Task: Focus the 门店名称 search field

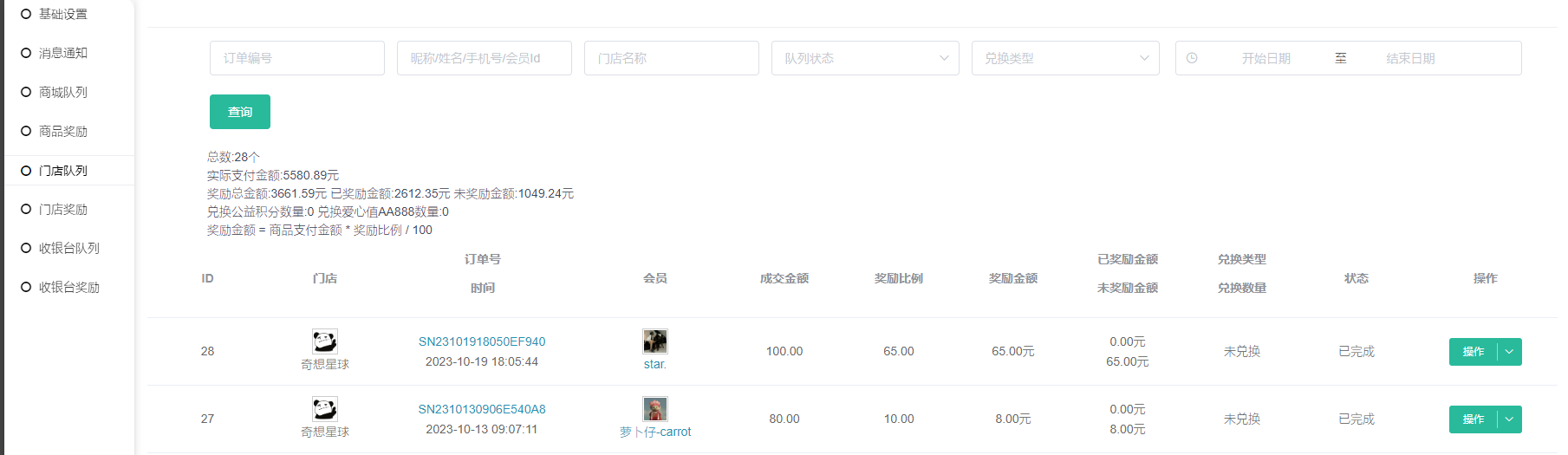Action: [x=672, y=58]
